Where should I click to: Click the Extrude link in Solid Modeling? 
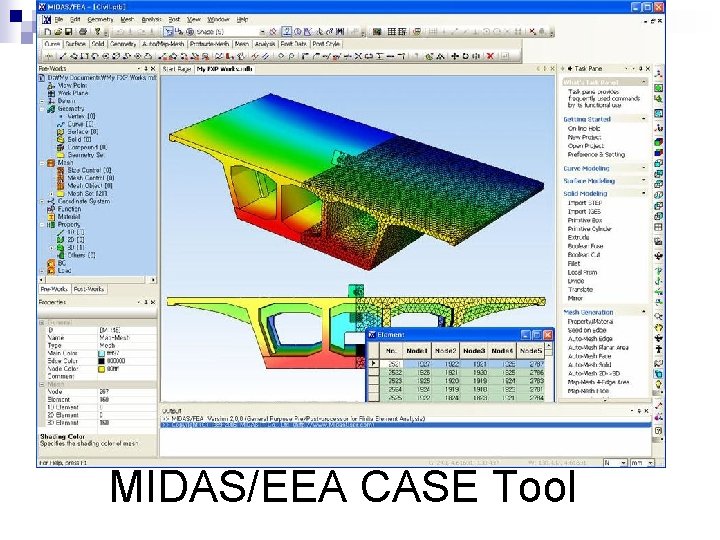tap(578, 237)
